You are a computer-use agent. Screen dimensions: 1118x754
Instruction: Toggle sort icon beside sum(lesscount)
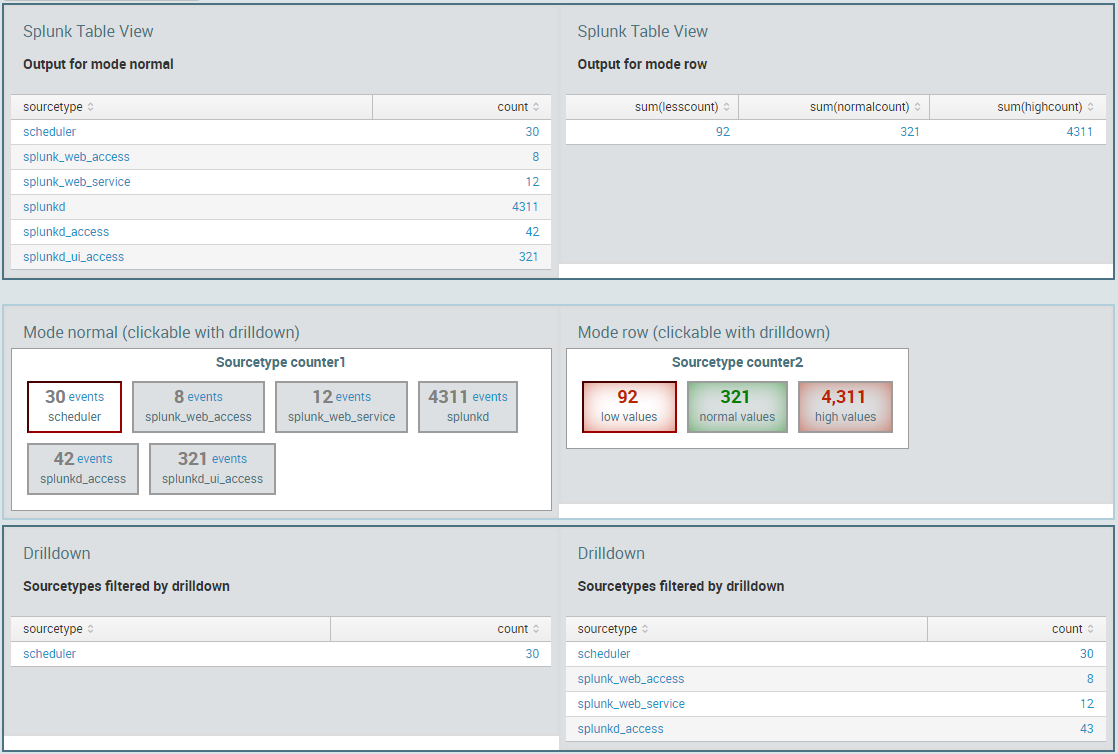click(x=727, y=107)
